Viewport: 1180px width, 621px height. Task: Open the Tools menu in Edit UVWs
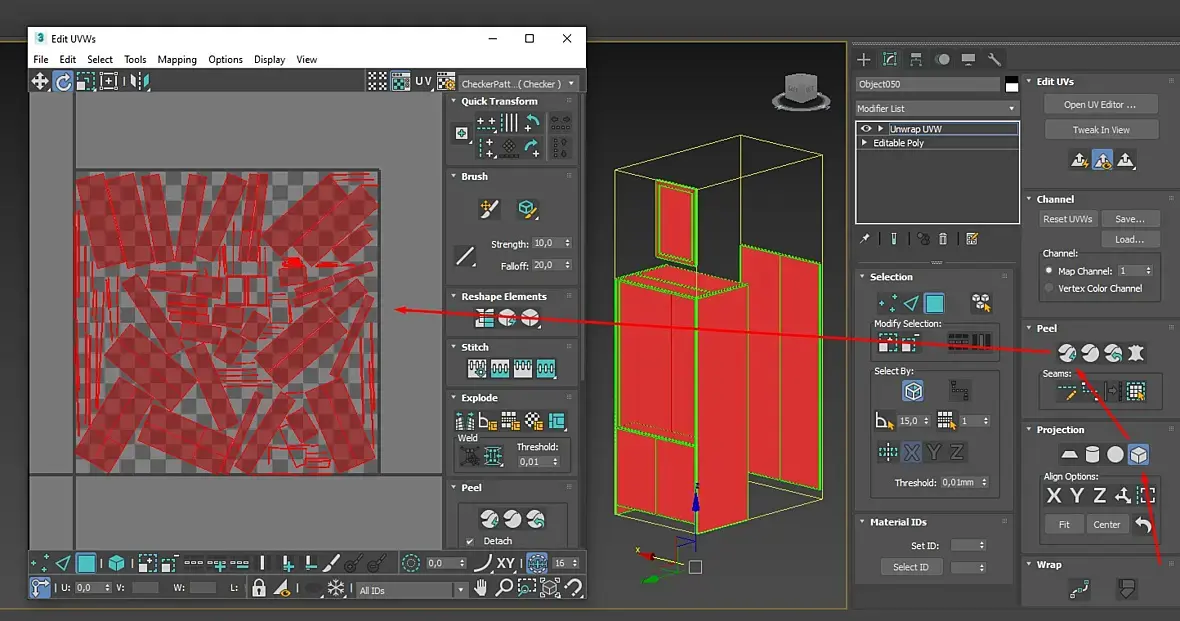(x=135, y=60)
